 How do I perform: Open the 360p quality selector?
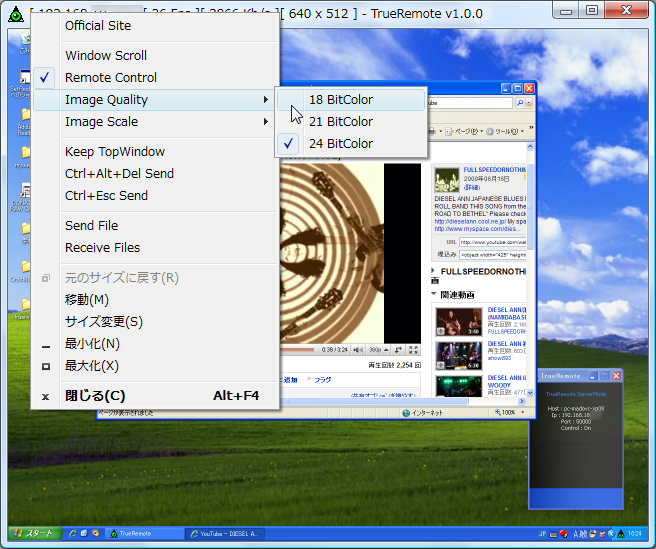click(379, 350)
